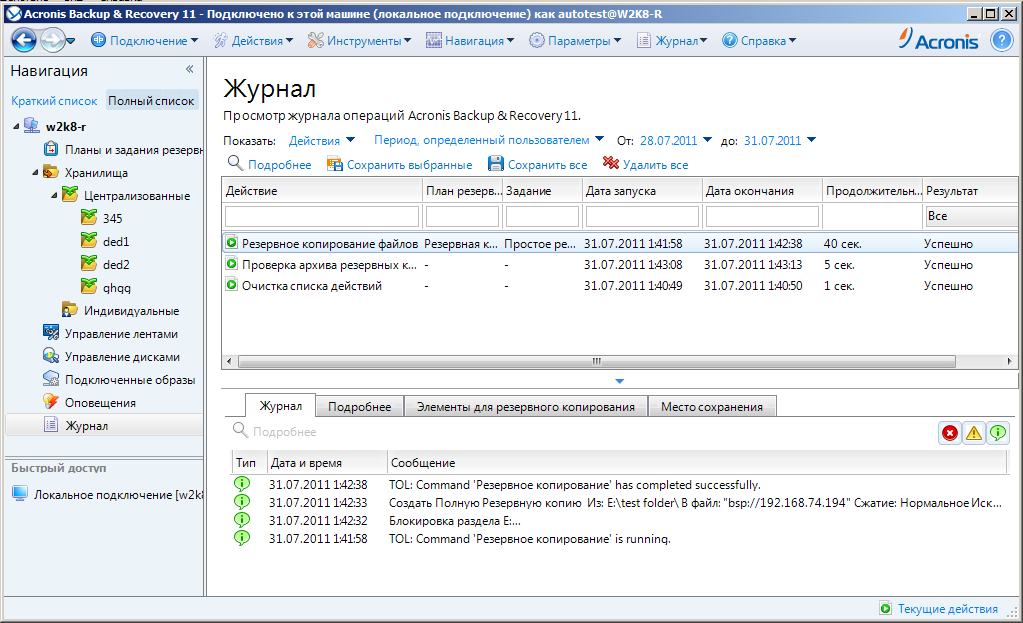The width and height of the screenshot is (1023, 623).
Task: Open Управление дисками
Action: (112, 357)
